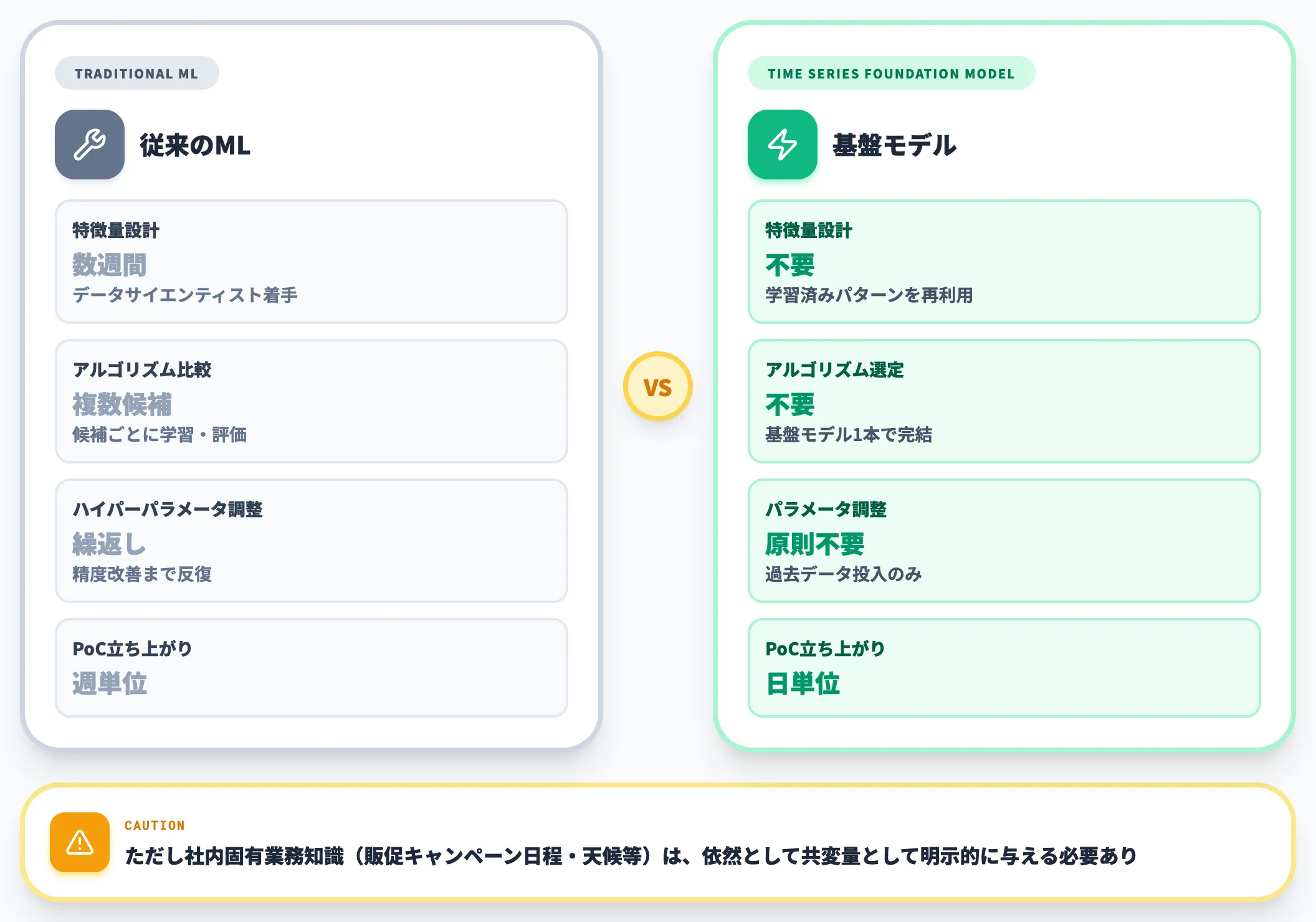
Task: Click the 従来のML heading text
Action: coord(195,145)
